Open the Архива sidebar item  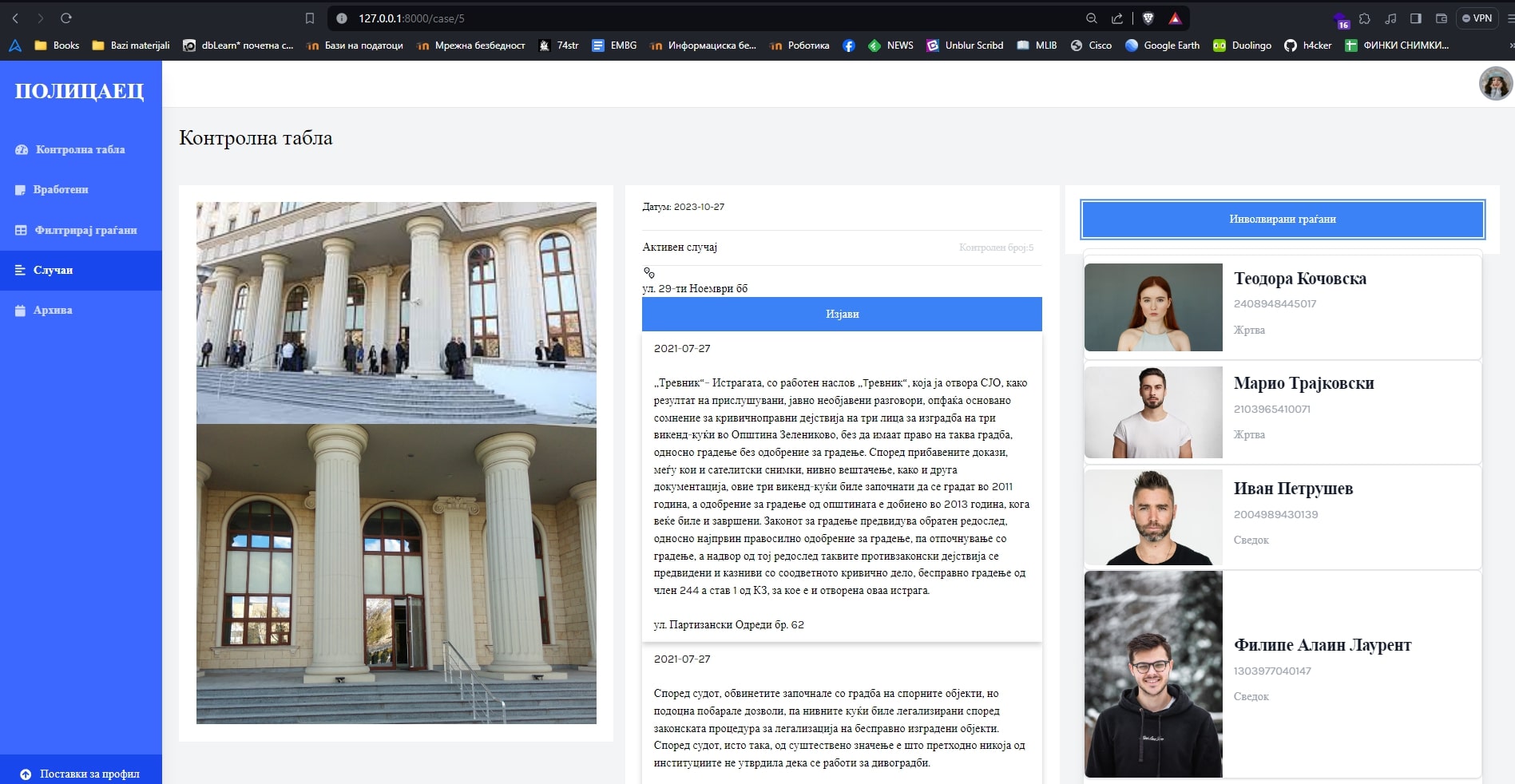click(x=53, y=310)
